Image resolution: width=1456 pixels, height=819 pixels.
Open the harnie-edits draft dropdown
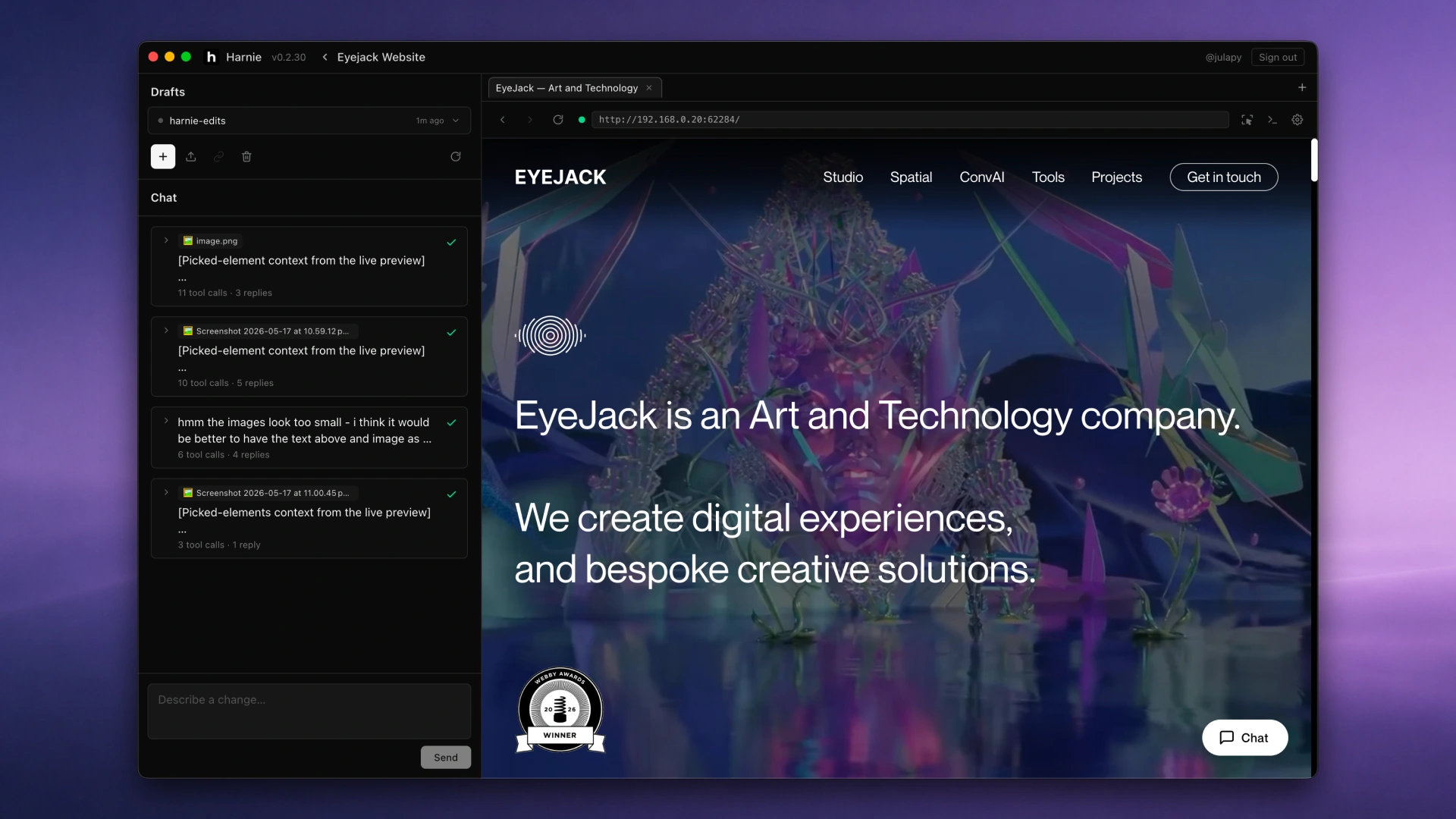[x=309, y=121]
